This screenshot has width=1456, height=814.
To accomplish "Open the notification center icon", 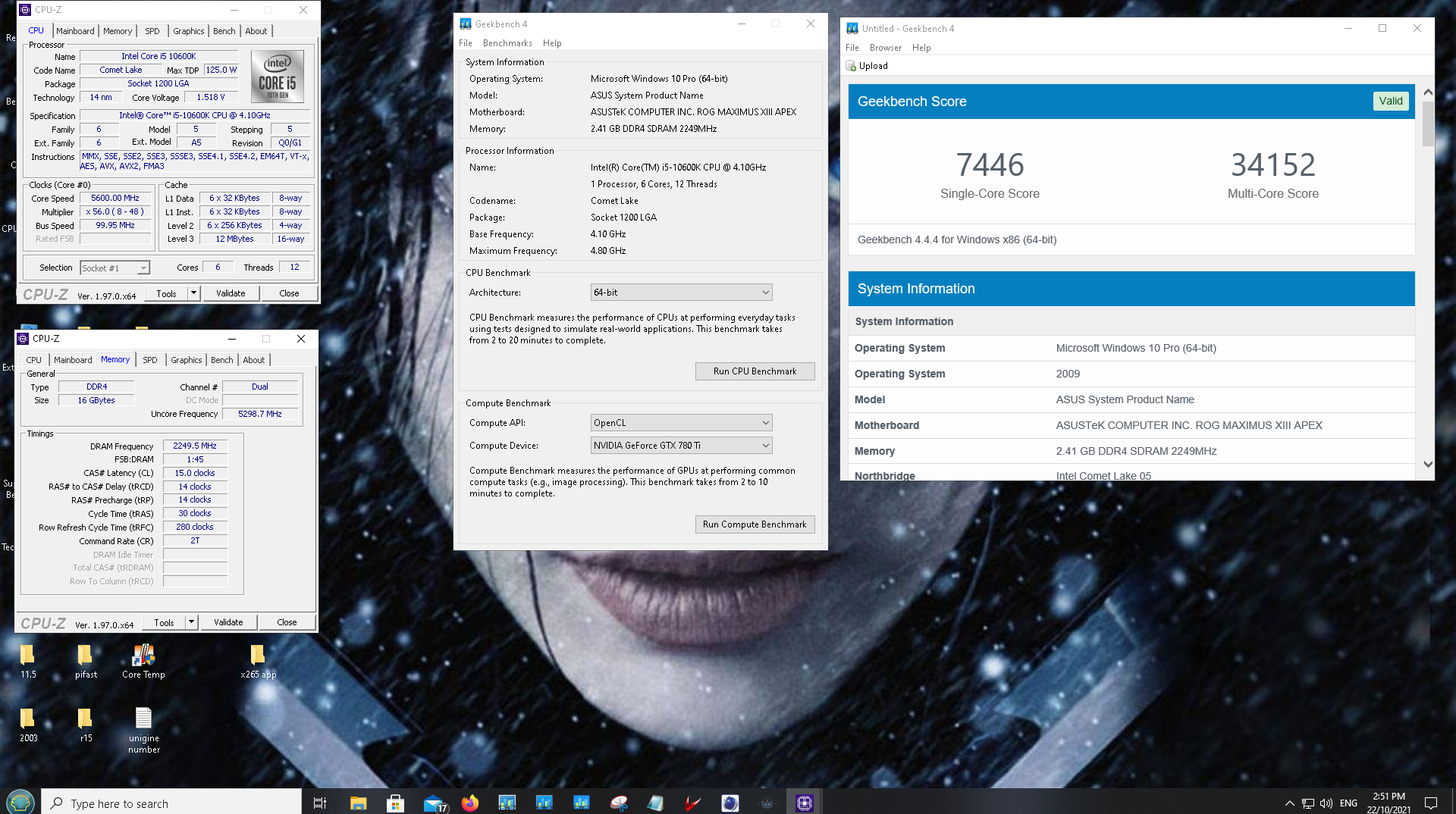I will point(1431,803).
